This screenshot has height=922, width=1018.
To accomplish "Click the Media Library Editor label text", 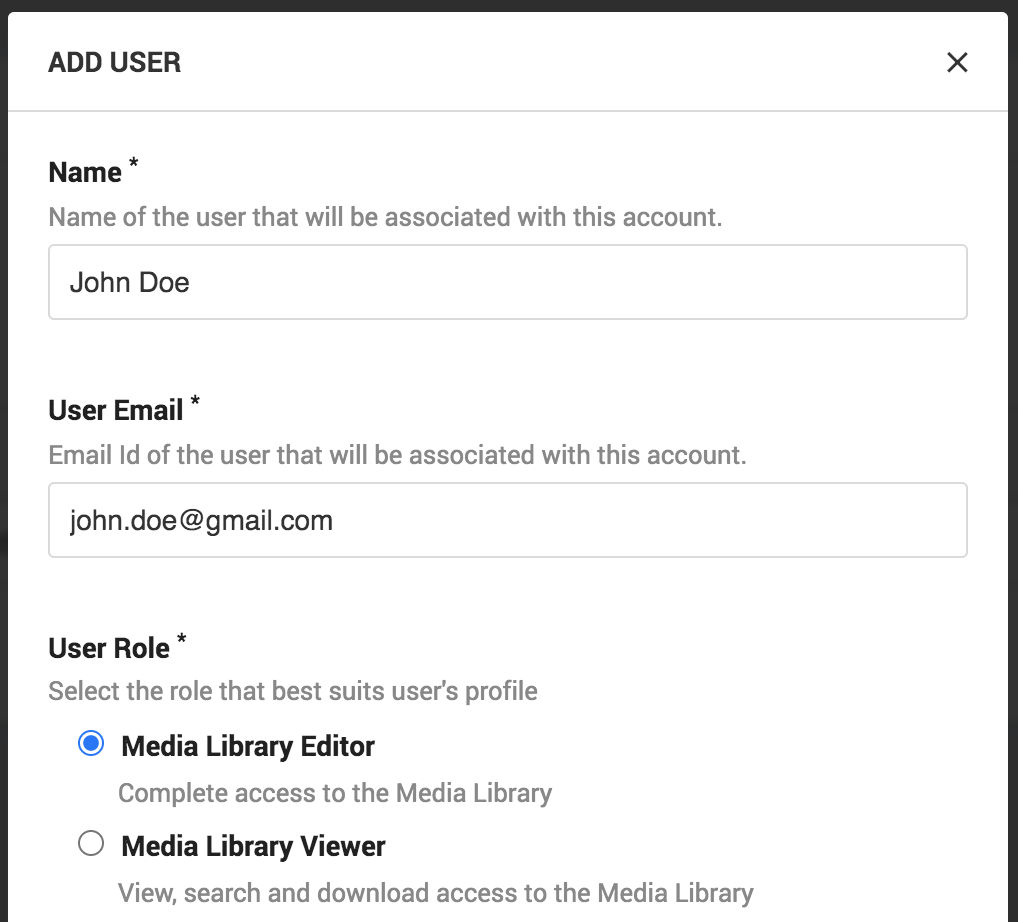I will 247,746.
